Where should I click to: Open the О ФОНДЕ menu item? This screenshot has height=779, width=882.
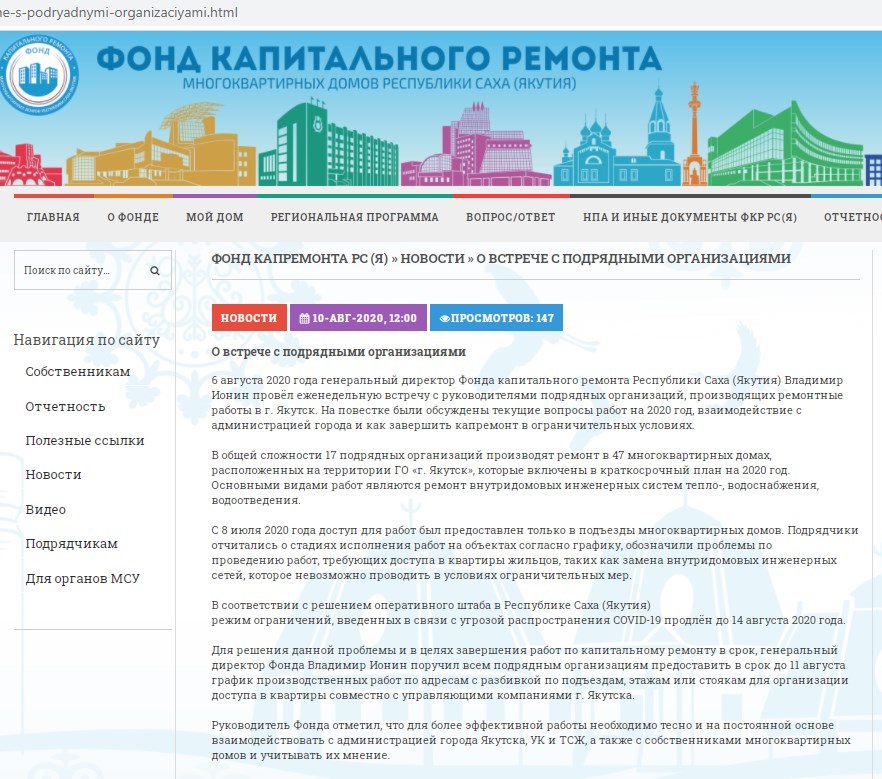[x=132, y=217]
